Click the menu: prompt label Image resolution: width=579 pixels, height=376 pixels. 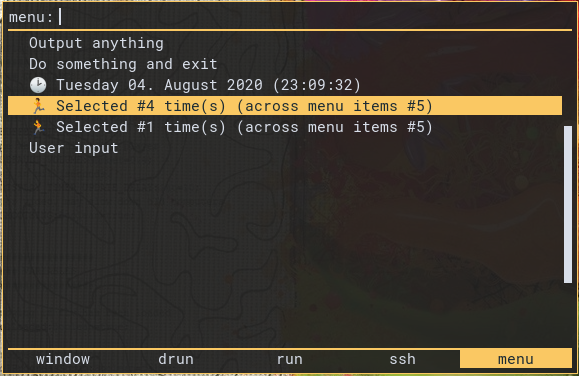tap(31, 17)
